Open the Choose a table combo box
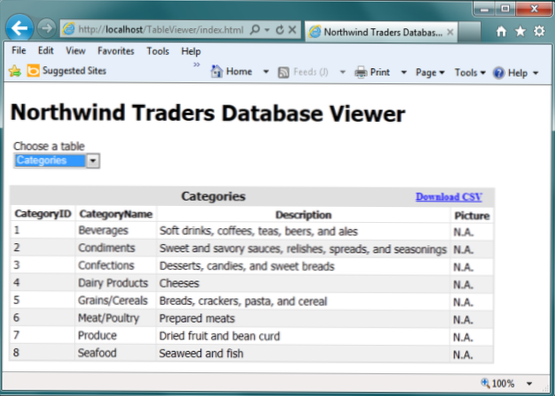 (x=57, y=161)
